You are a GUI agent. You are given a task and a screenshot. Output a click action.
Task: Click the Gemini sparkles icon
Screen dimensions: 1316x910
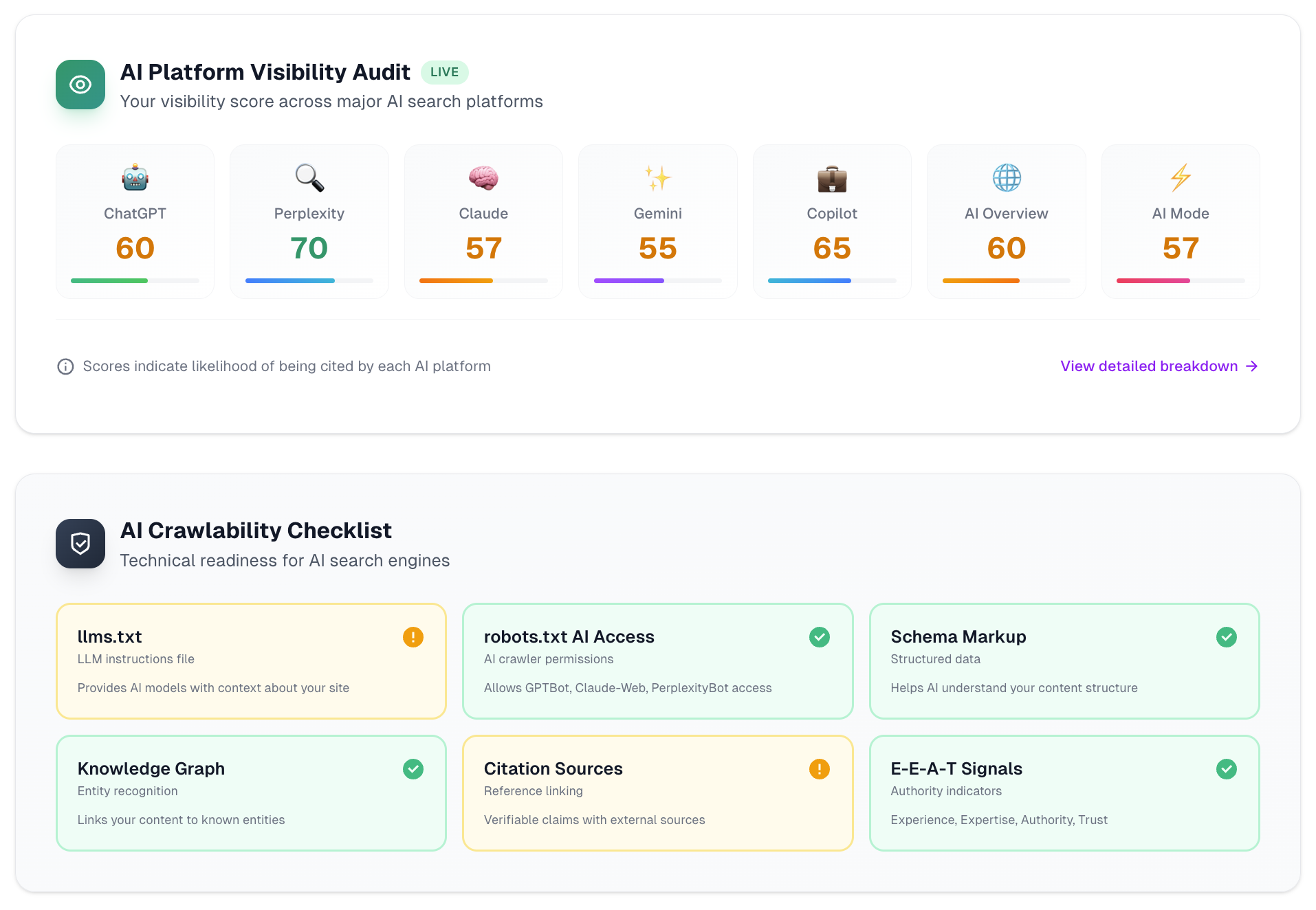(657, 177)
